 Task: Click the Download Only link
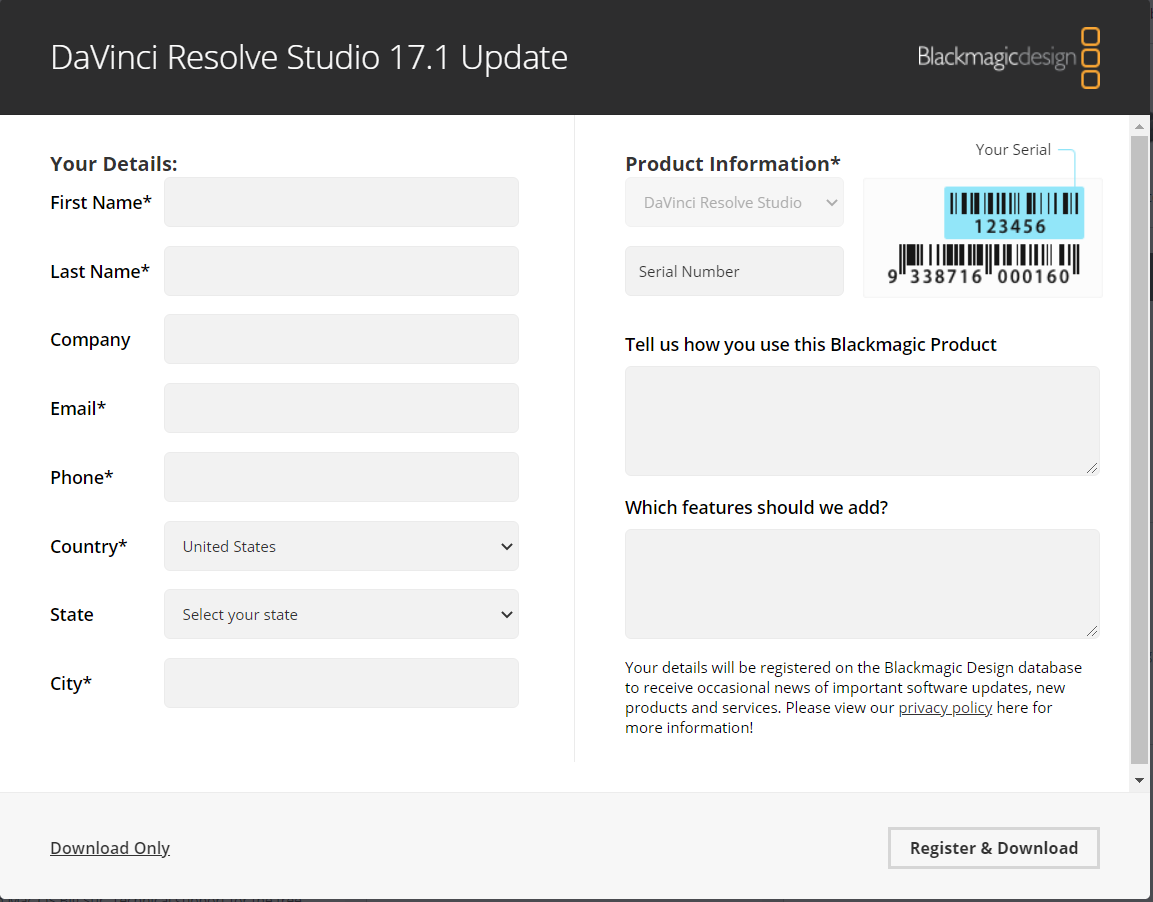(x=110, y=848)
